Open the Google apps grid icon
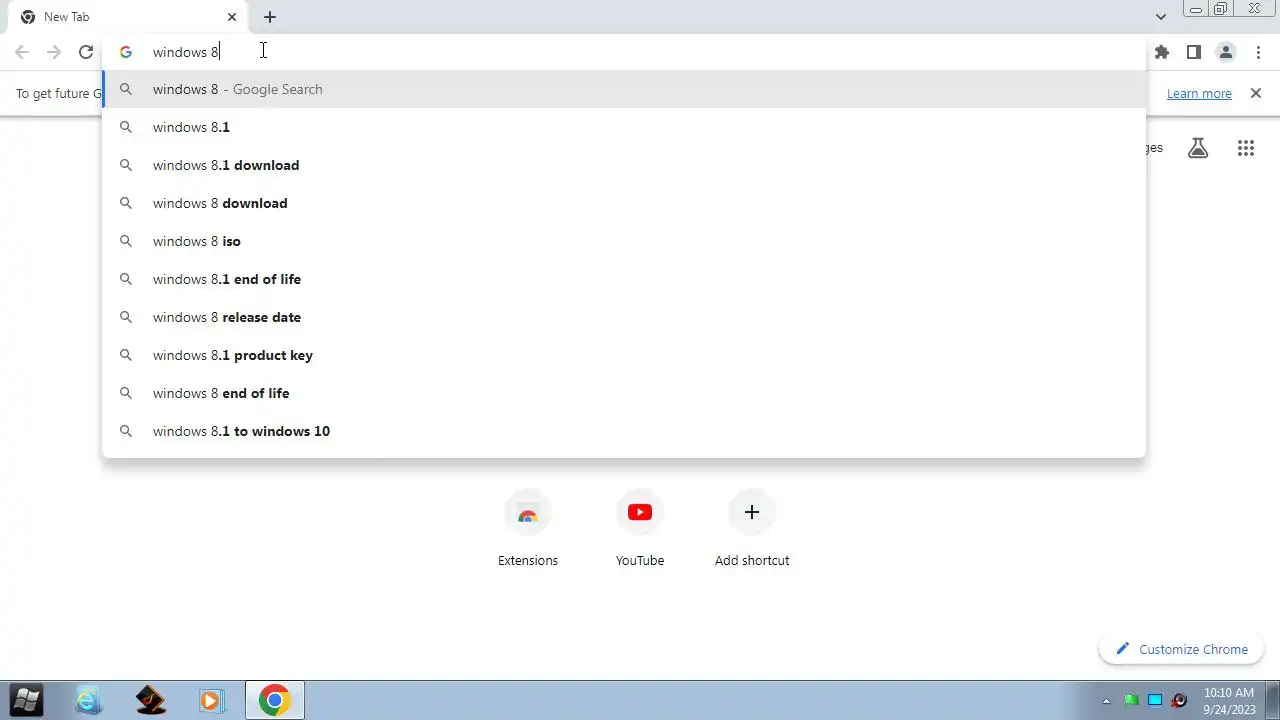Screen dimensions: 1280x720 click(1246, 148)
